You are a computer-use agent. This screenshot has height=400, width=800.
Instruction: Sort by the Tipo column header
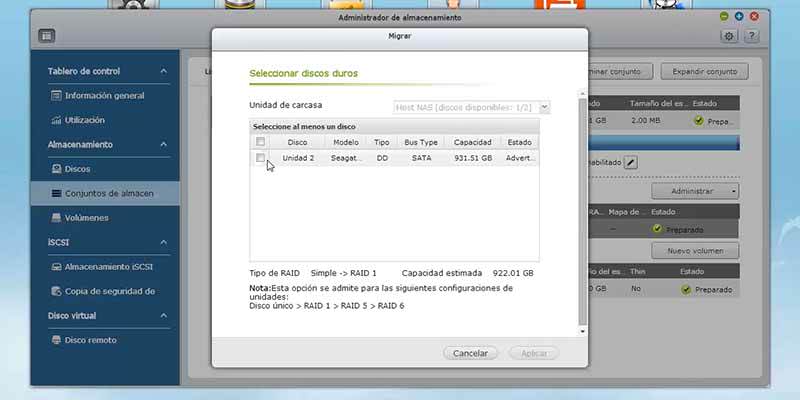[382, 142]
